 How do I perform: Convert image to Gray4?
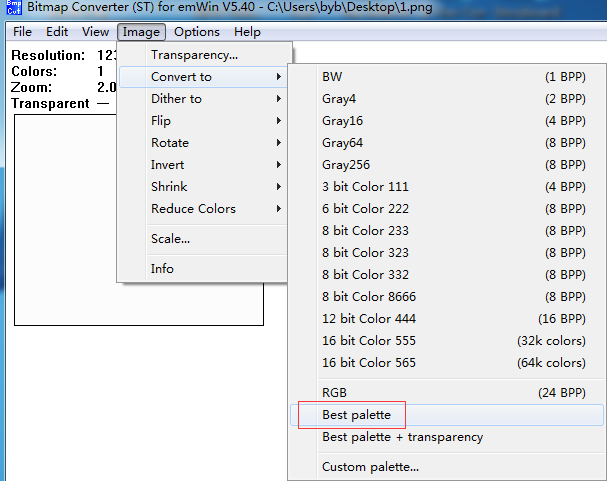[447, 99]
